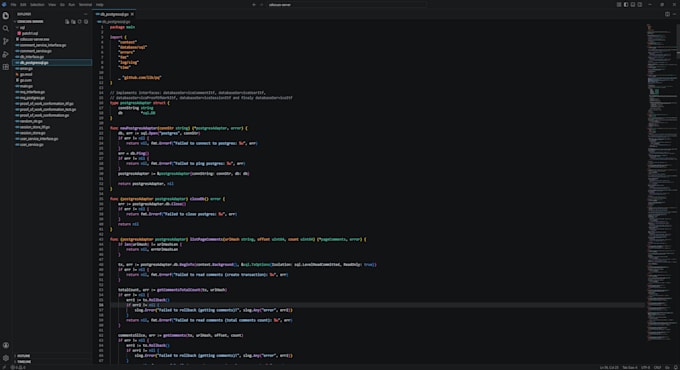Viewport: 680px width, 370px height.
Task: Click the Tab Size status bar item
Action: [630, 367]
